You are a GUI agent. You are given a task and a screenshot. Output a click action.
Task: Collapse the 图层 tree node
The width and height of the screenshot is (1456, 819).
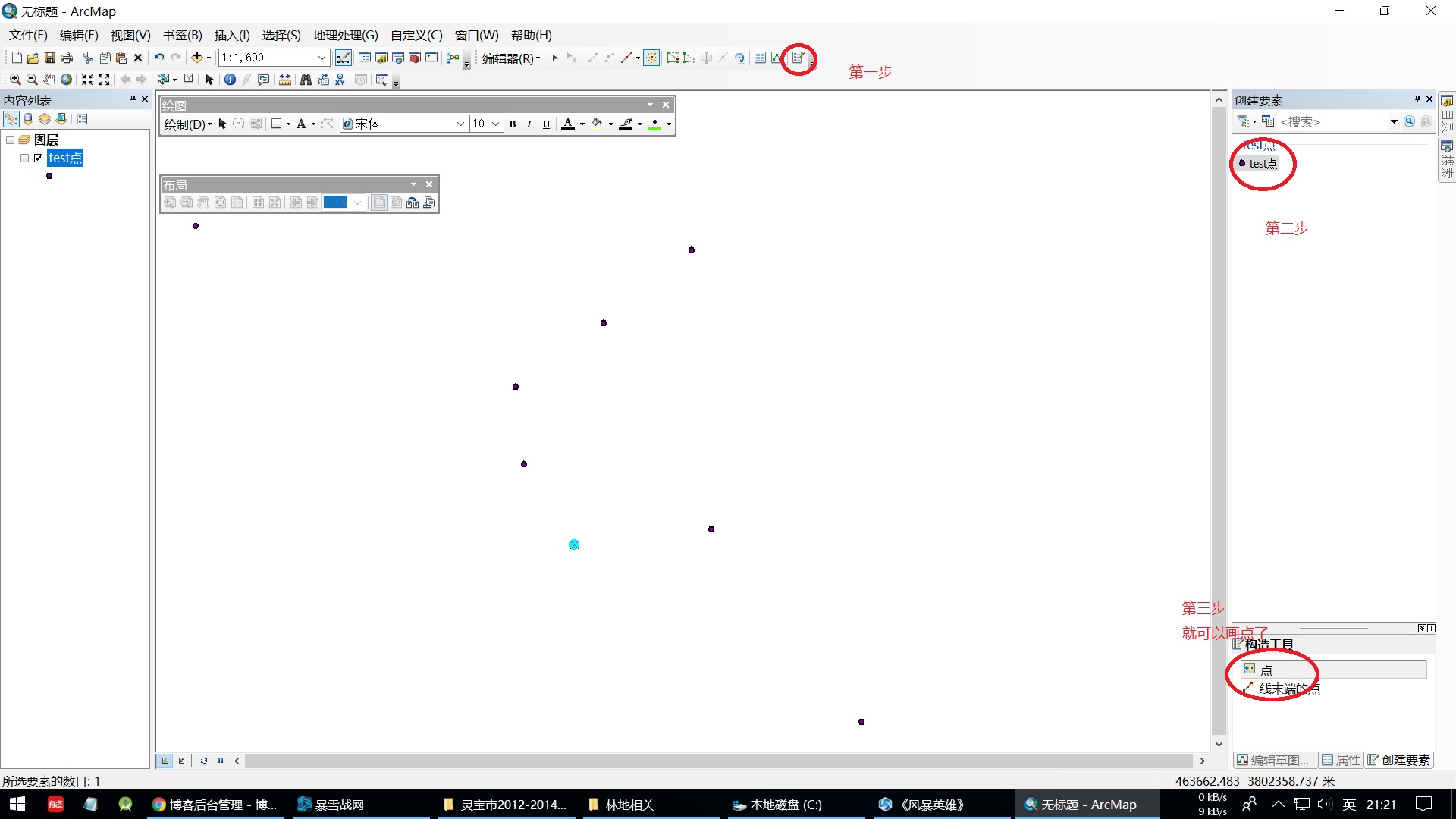coord(11,140)
